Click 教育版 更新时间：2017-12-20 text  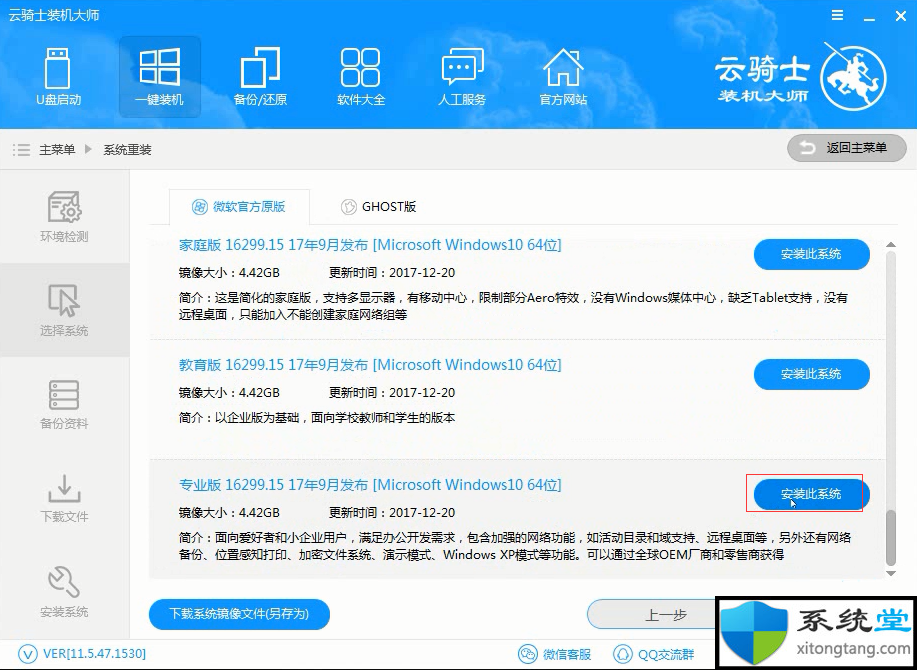click(x=392, y=392)
